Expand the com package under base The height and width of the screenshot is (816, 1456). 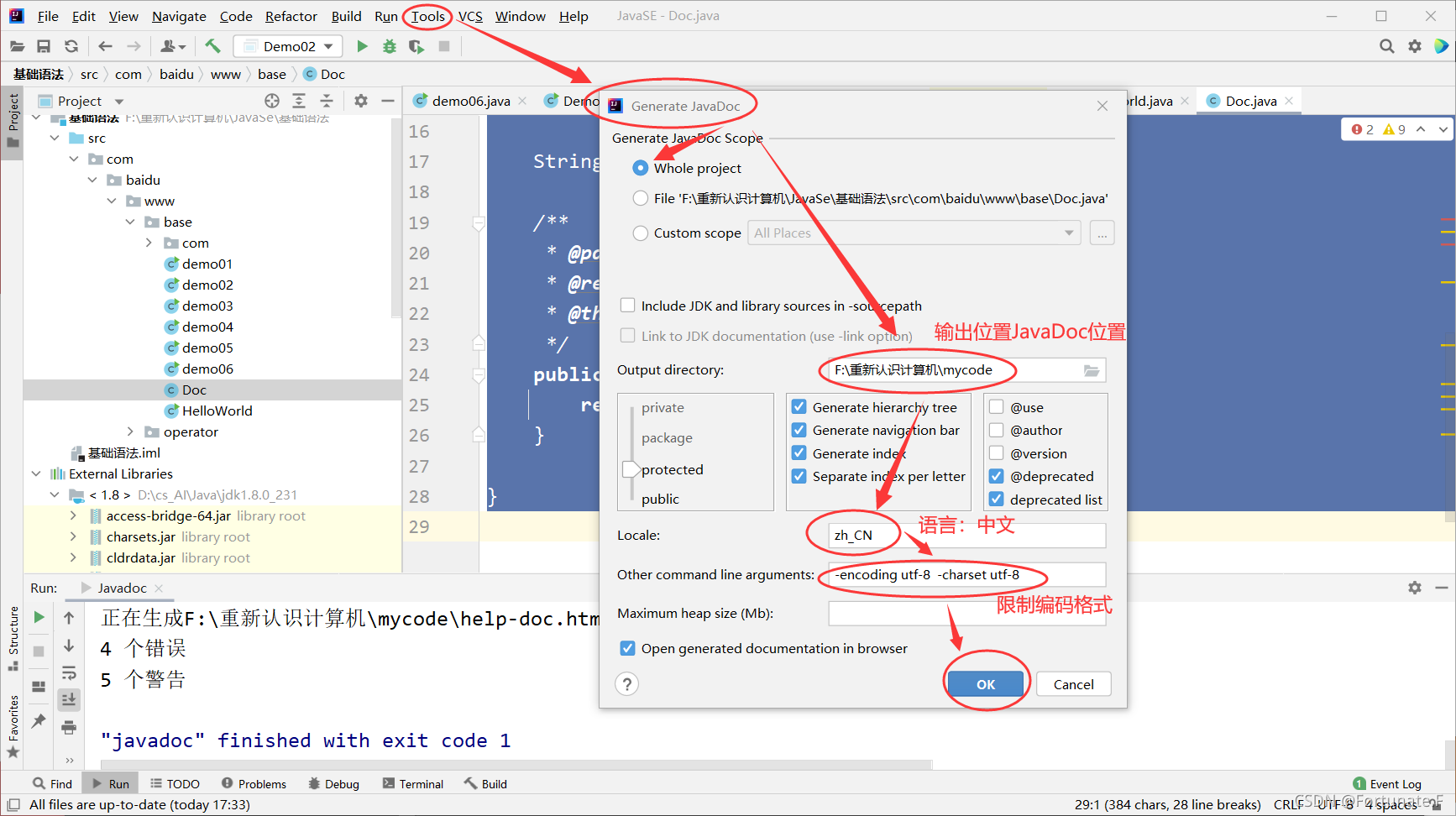pyautogui.click(x=149, y=243)
